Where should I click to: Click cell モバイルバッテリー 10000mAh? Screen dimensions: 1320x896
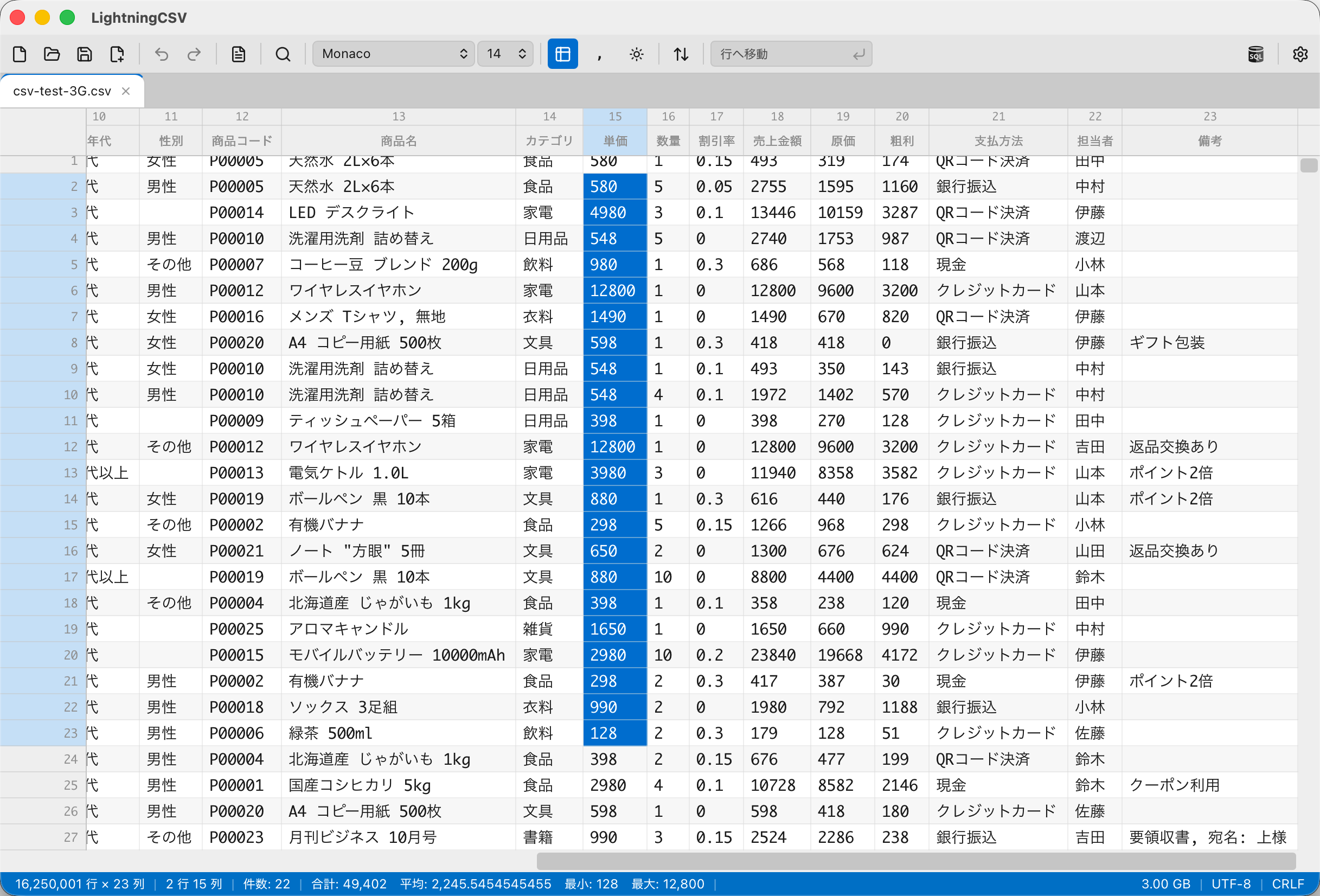[399, 655]
